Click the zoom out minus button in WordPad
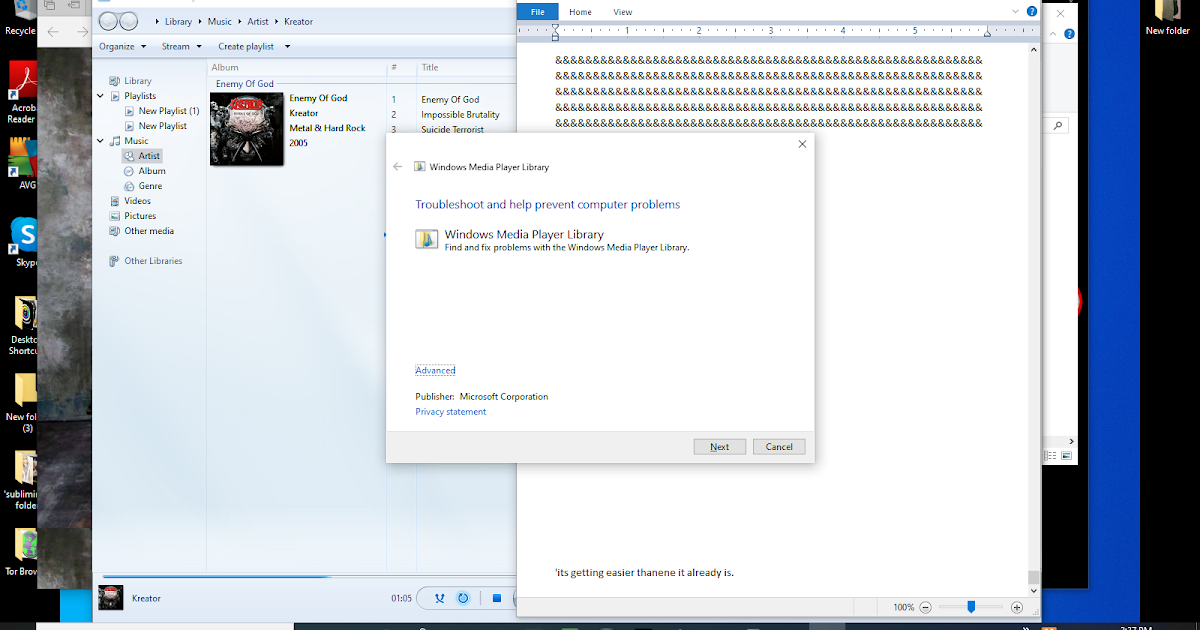 point(925,607)
